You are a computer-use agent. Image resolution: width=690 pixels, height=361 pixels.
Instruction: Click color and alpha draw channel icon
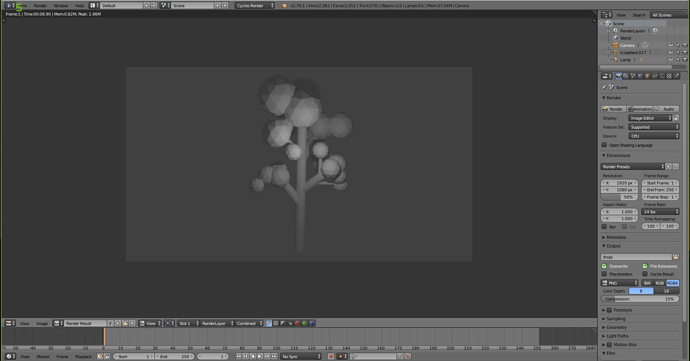(x=269, y=323)
